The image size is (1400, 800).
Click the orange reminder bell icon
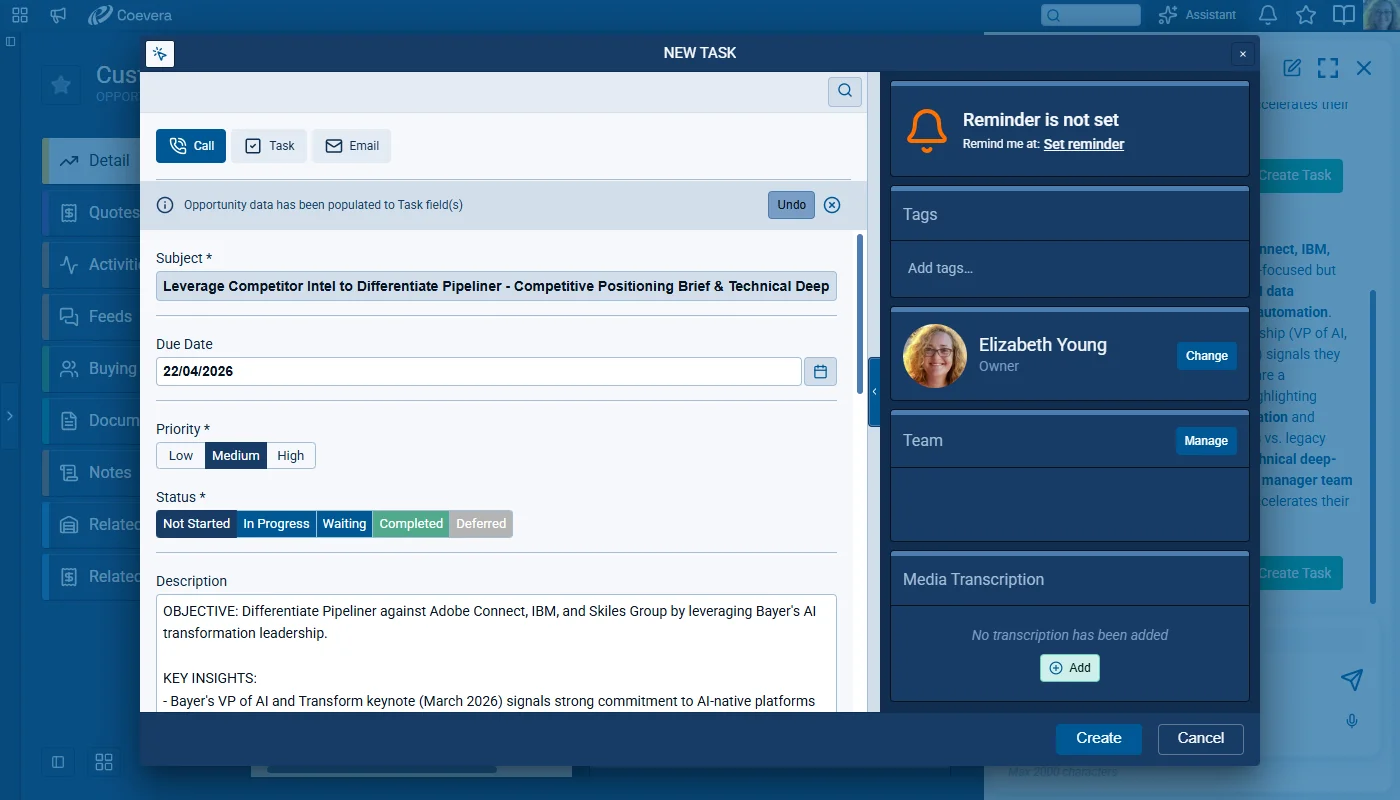pos(927,131)
